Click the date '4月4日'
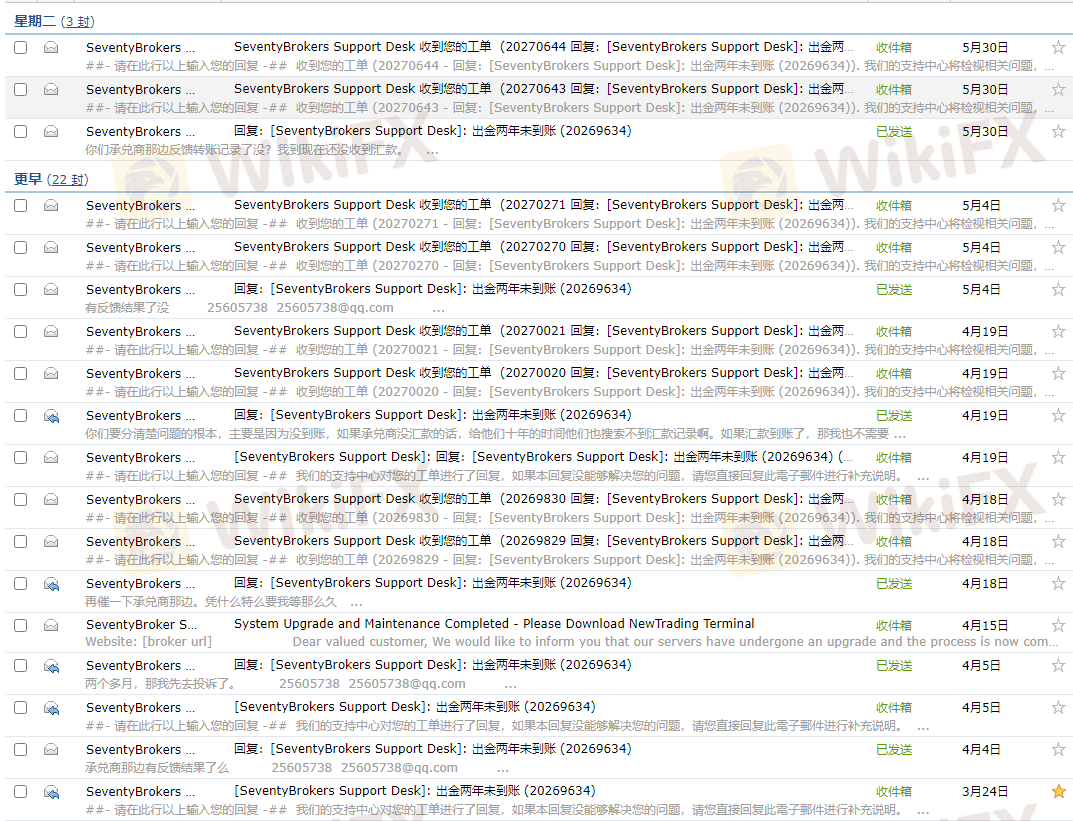This screenshot has height=821, width=1073. [x=981, y=749]
